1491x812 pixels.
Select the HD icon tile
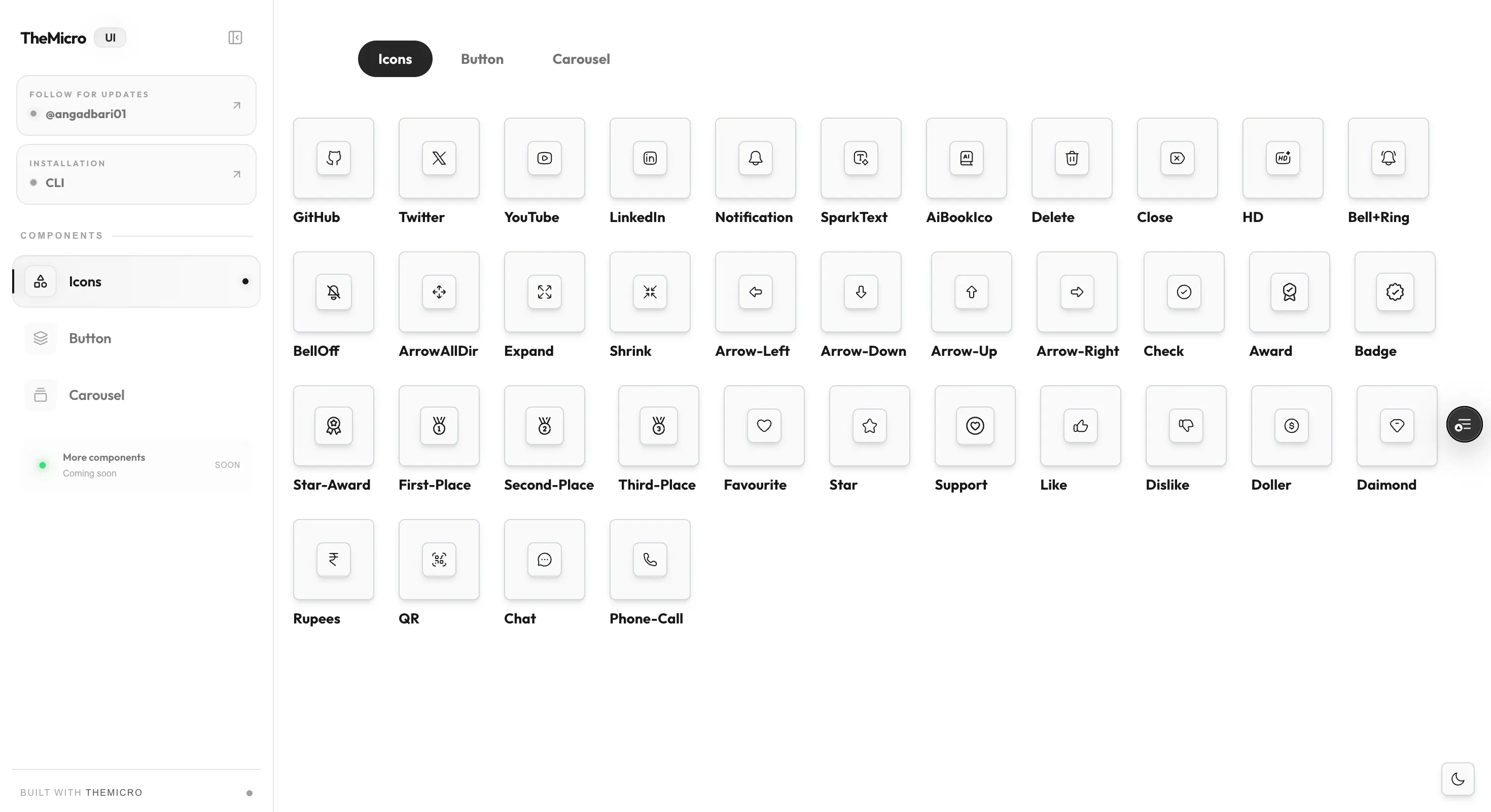pos(1283,158)
